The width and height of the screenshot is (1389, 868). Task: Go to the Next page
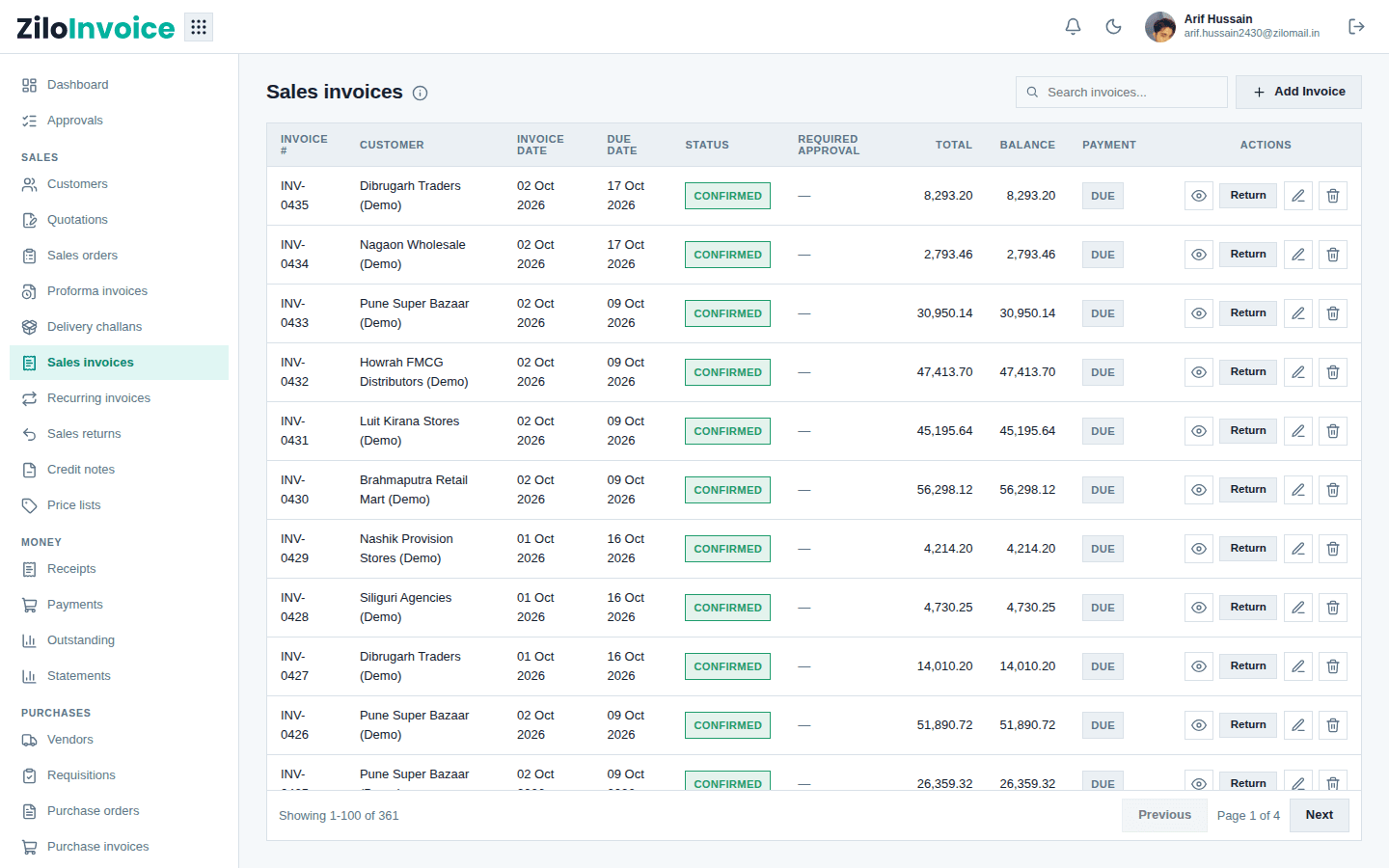(x=1320, y=815)
